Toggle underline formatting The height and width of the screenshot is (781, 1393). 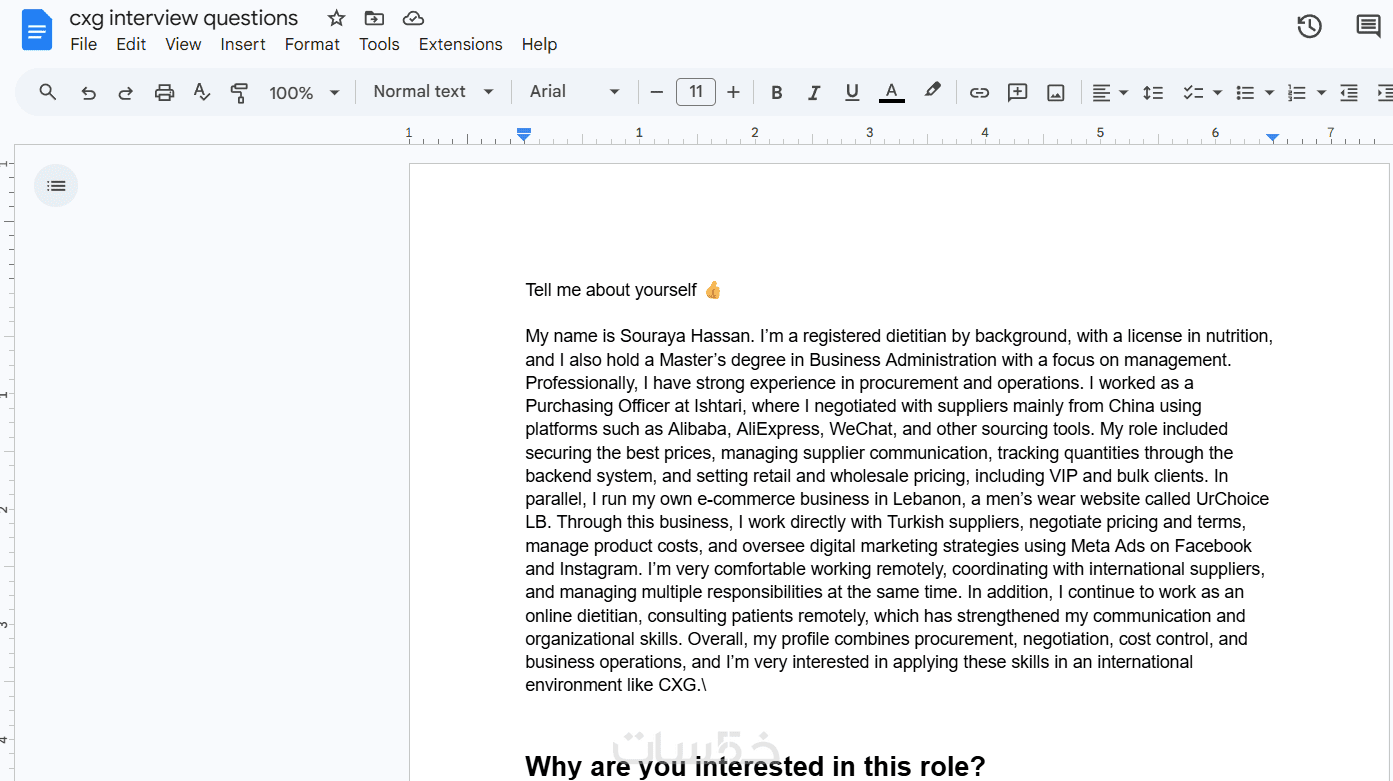[x=852, y=93]
